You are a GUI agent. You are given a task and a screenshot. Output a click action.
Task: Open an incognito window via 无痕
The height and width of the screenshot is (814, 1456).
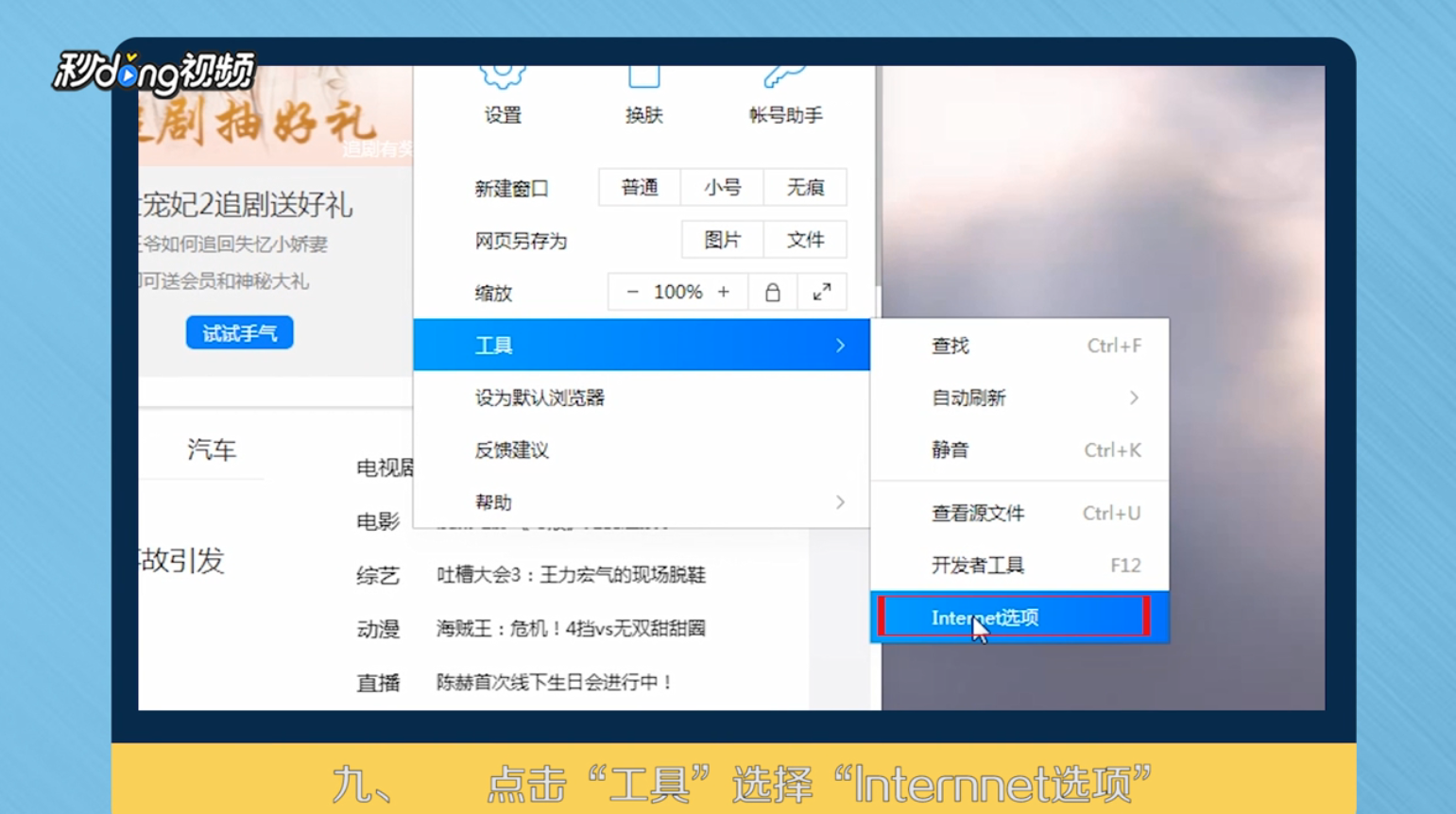click(805, 187)
